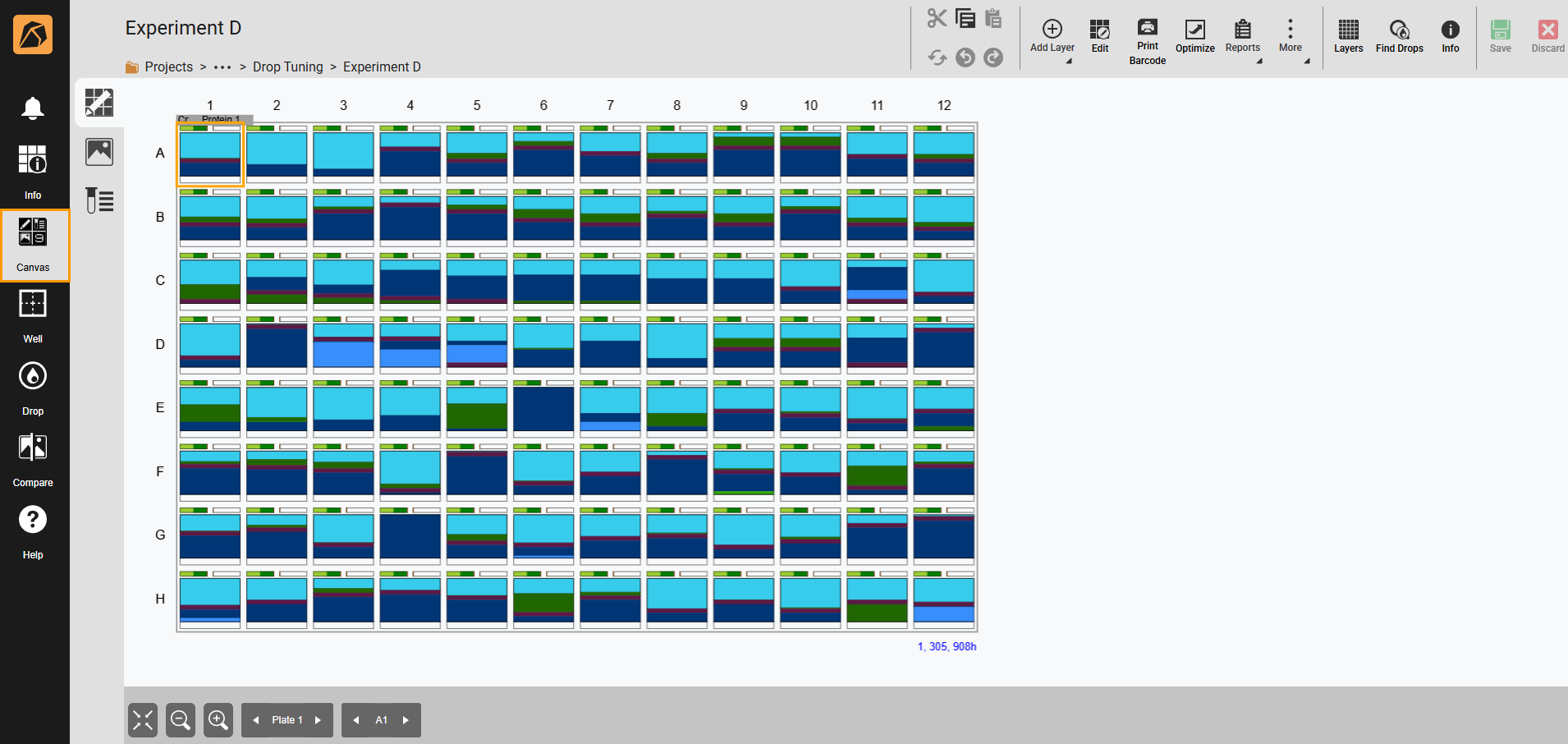Click the Discard button
This screenshot has width=1568, height=744.
click(1547, 37)
